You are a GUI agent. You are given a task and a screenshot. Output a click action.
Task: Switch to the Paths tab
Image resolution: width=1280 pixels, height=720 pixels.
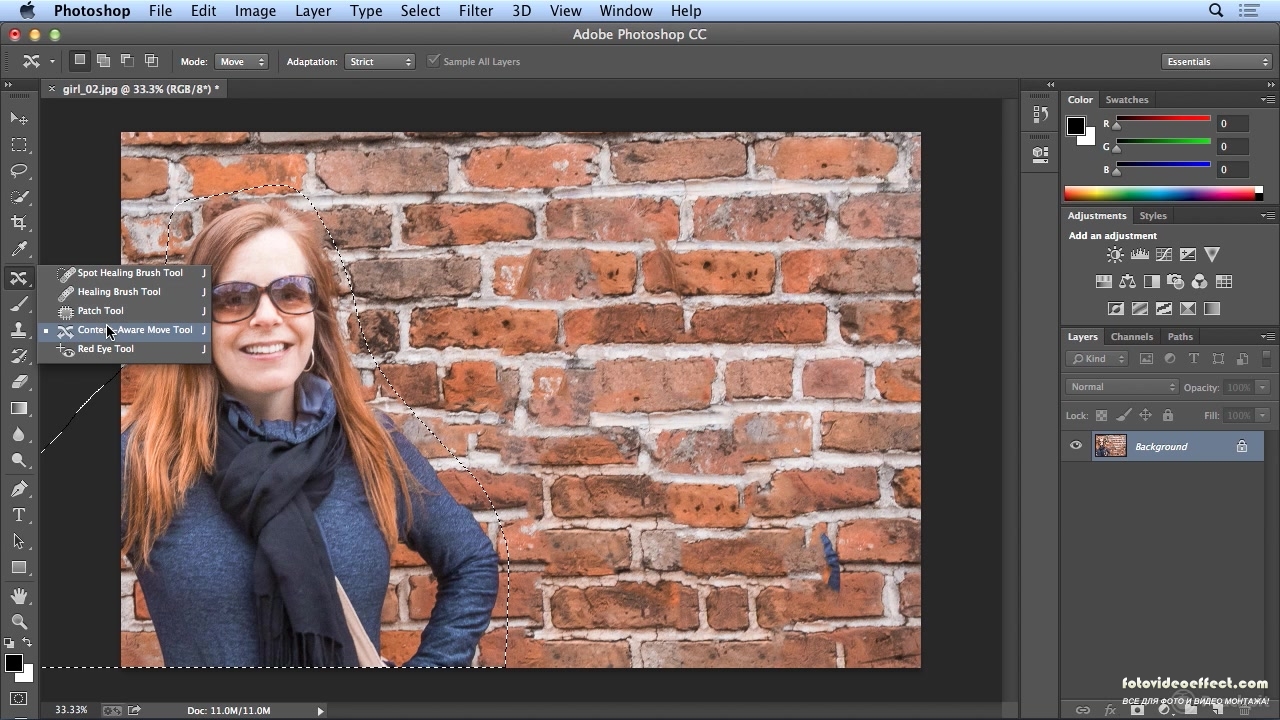click(1180, 337)
